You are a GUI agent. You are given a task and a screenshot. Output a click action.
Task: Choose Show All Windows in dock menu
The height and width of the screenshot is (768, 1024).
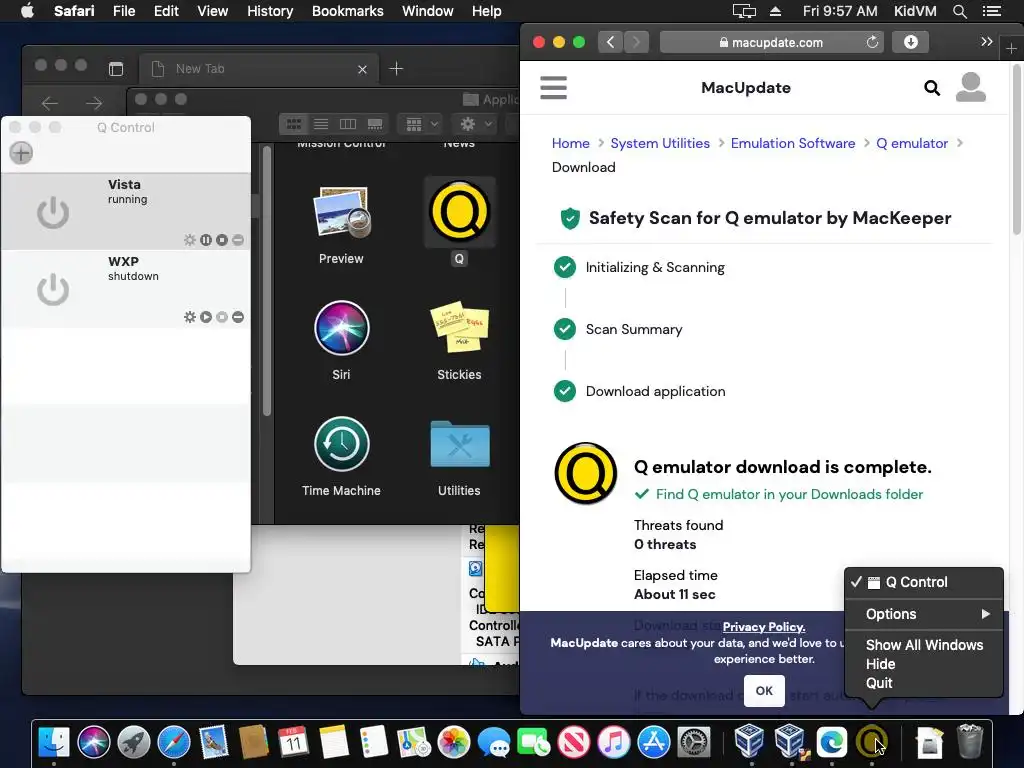point(923,645)
